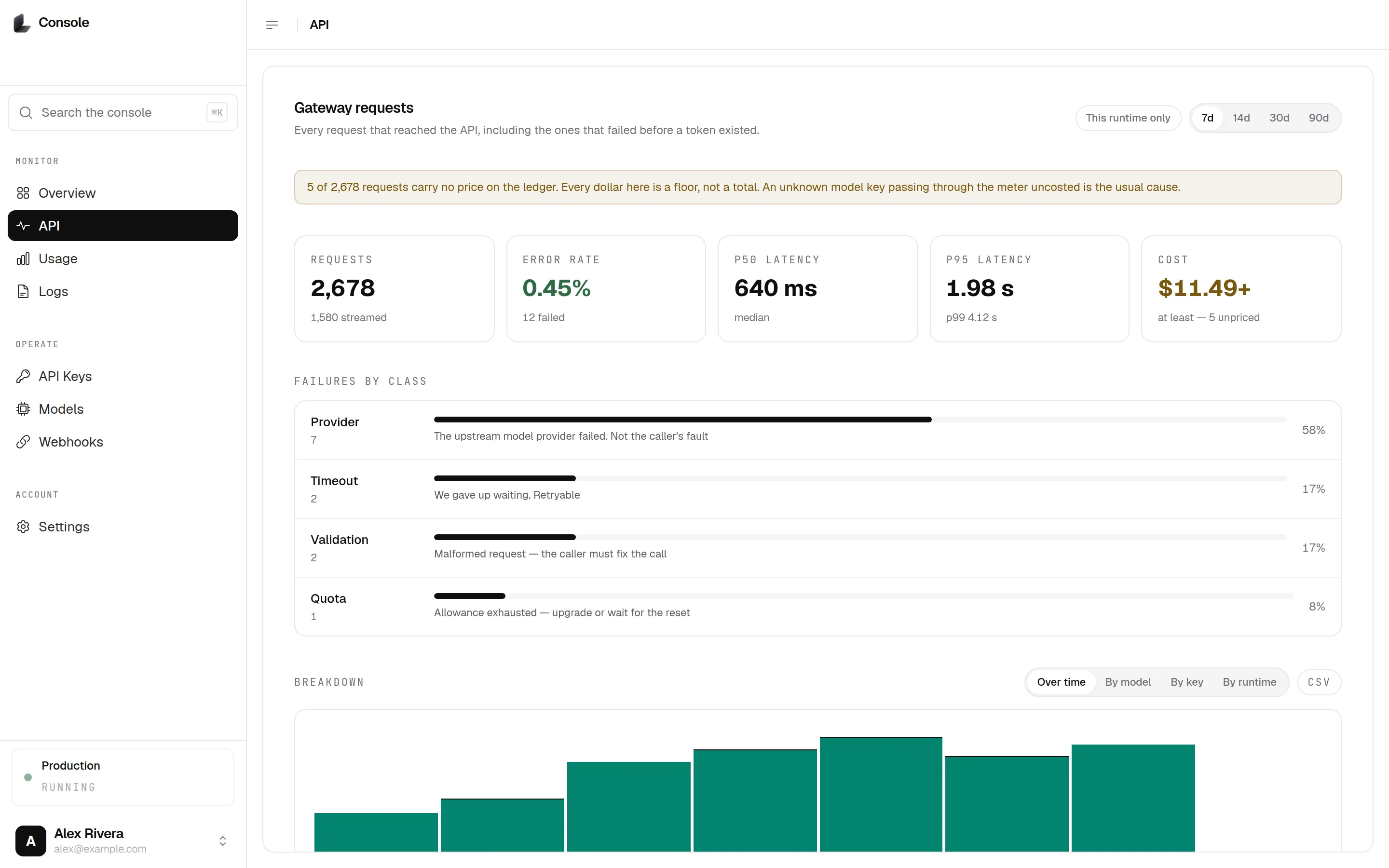The width and height of the screenshot is (1389, 868).
Task: Switch breakdown to Over time
Action: coord(1061,682)
